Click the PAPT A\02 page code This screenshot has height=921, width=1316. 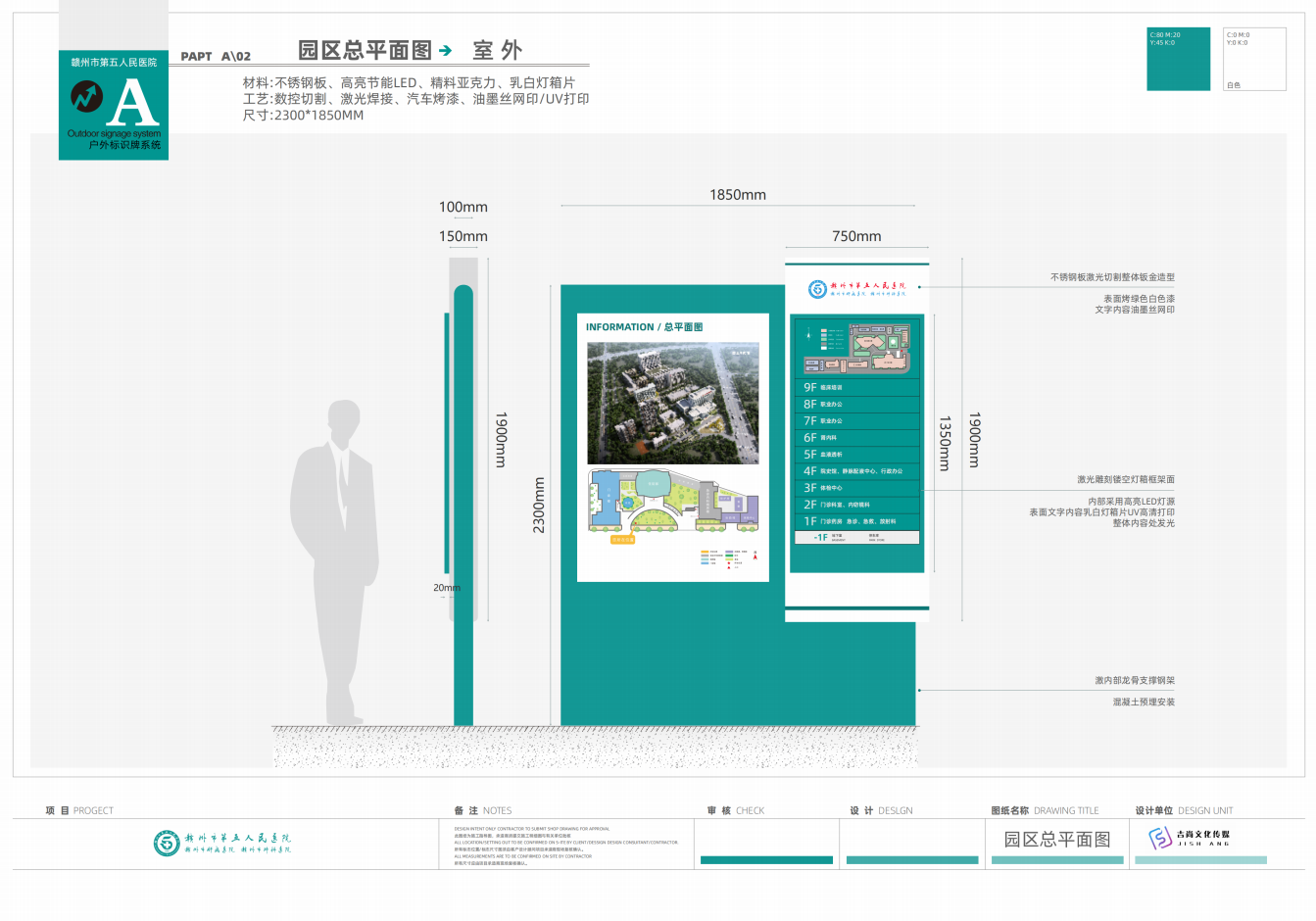(x=216, y=56)
